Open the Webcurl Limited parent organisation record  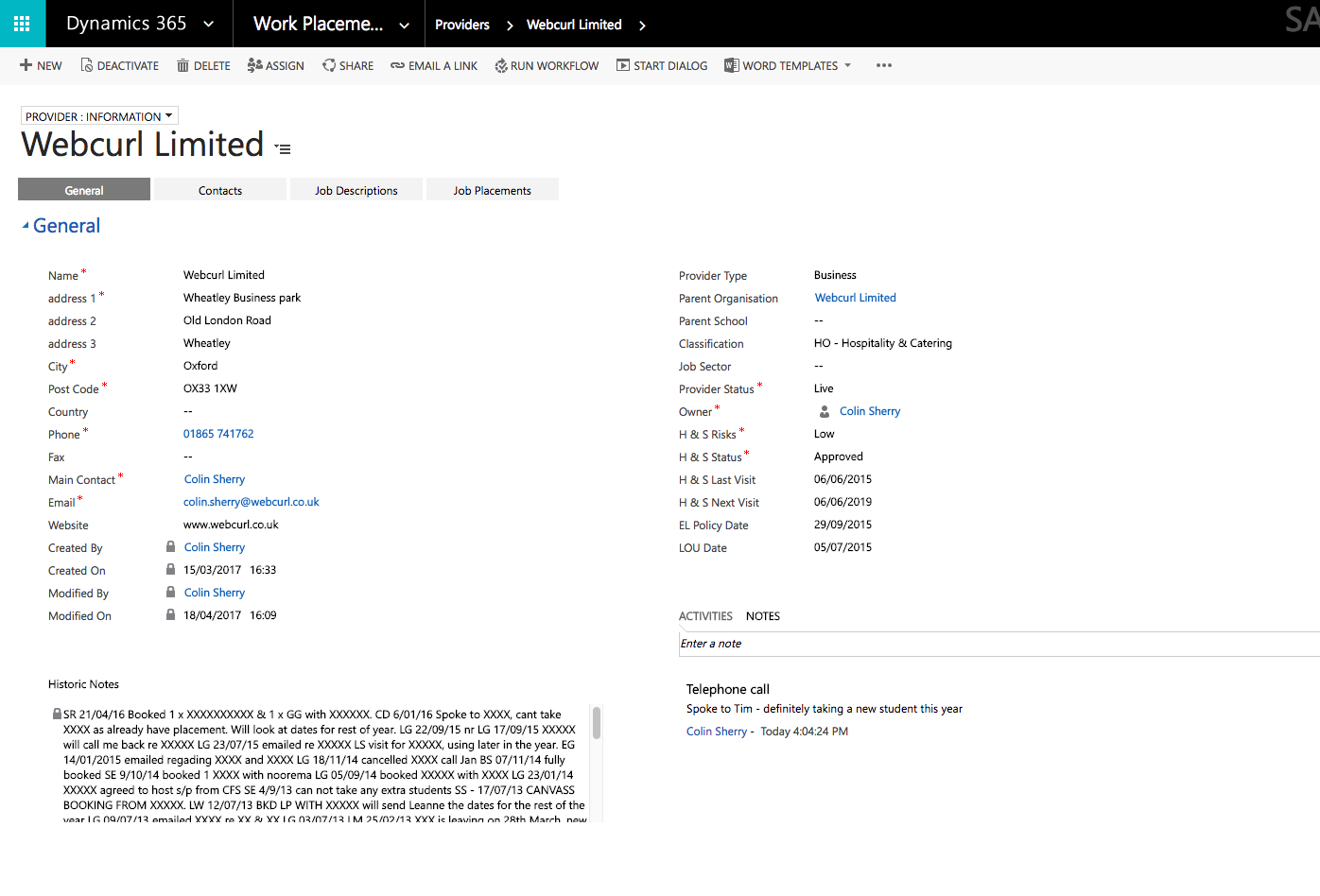[x=855, y=297]
